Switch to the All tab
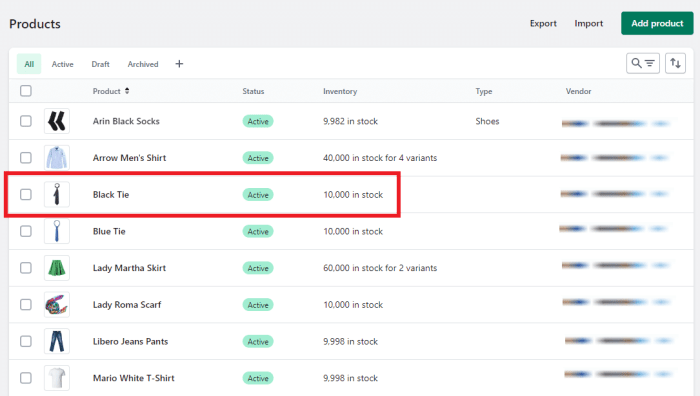The height and width of the screenshot is (396, 700). coord(29,64)
